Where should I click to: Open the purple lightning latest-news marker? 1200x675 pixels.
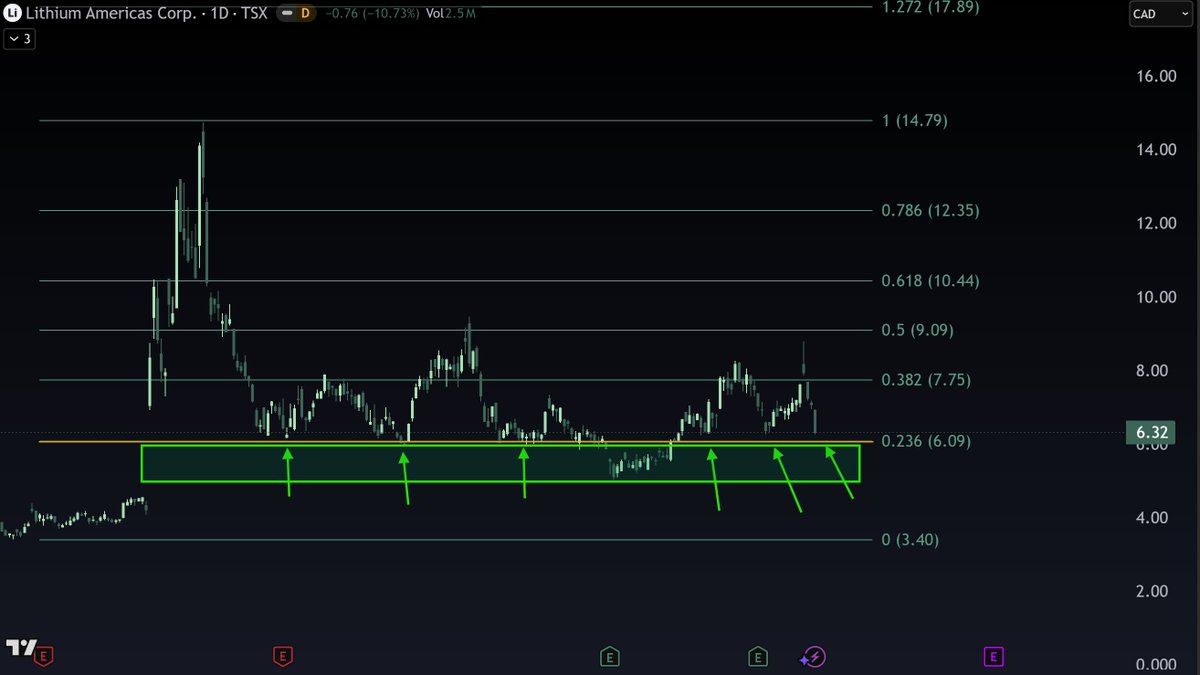(814, 657)
